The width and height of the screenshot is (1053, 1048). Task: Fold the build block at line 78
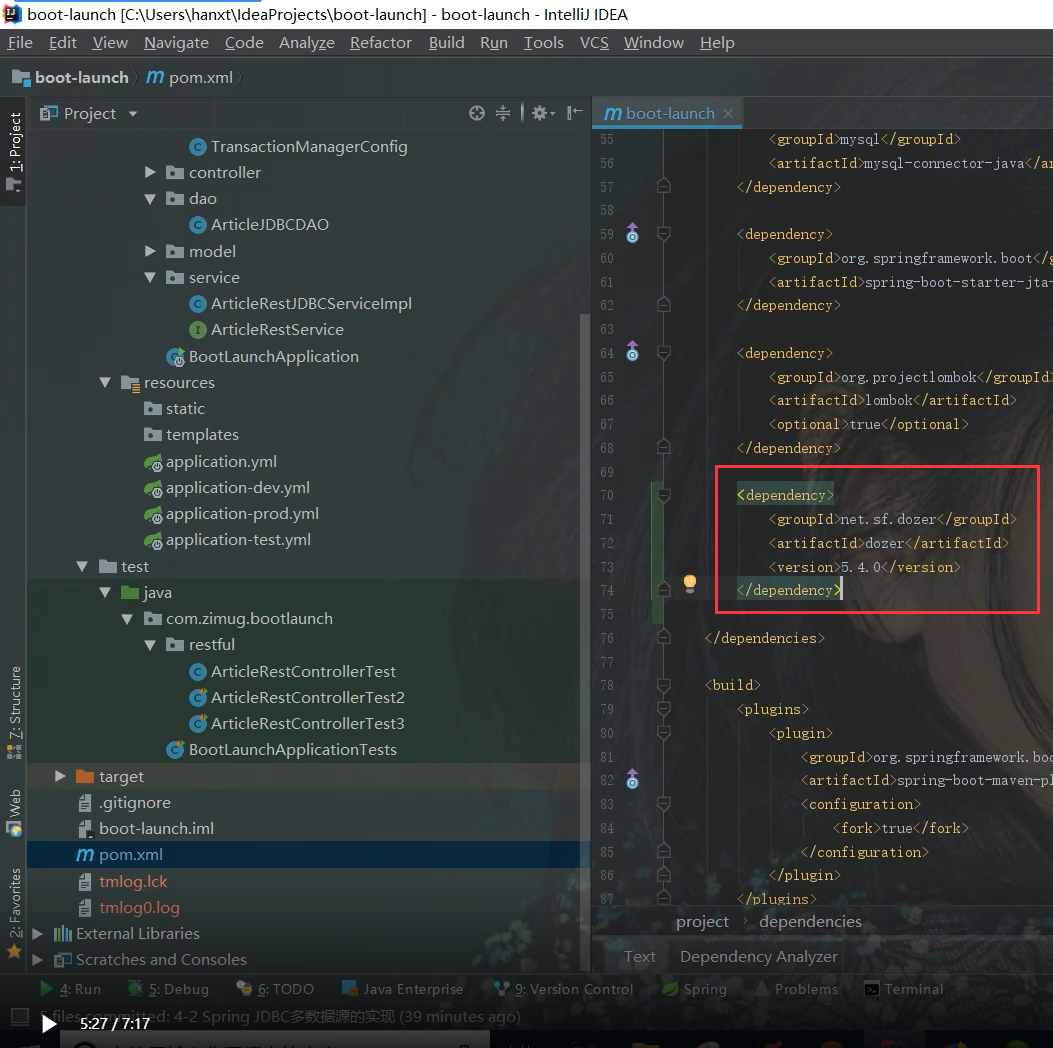point(663,685)
